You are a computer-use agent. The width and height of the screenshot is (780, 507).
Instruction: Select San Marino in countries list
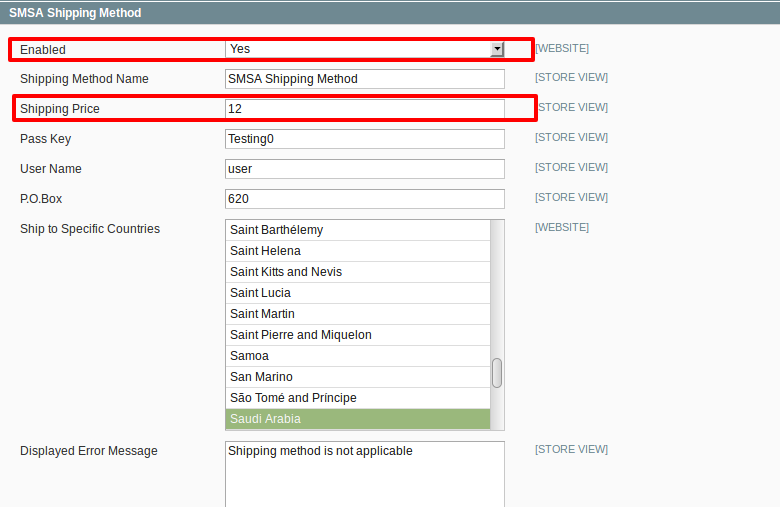(358, 377)
